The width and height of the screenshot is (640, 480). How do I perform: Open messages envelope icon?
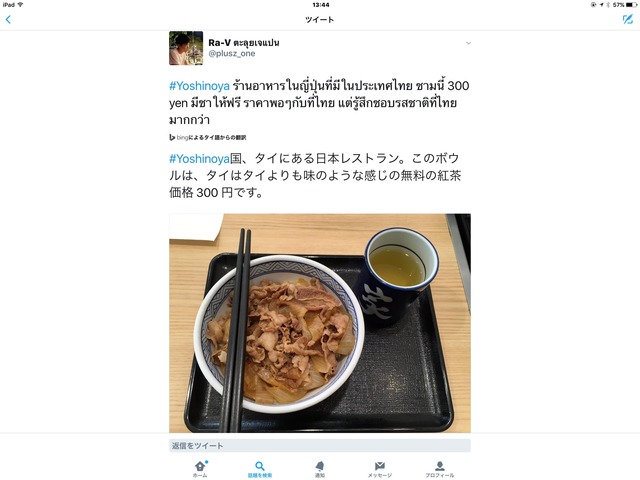pyautogui.click(x=380, y=466)
